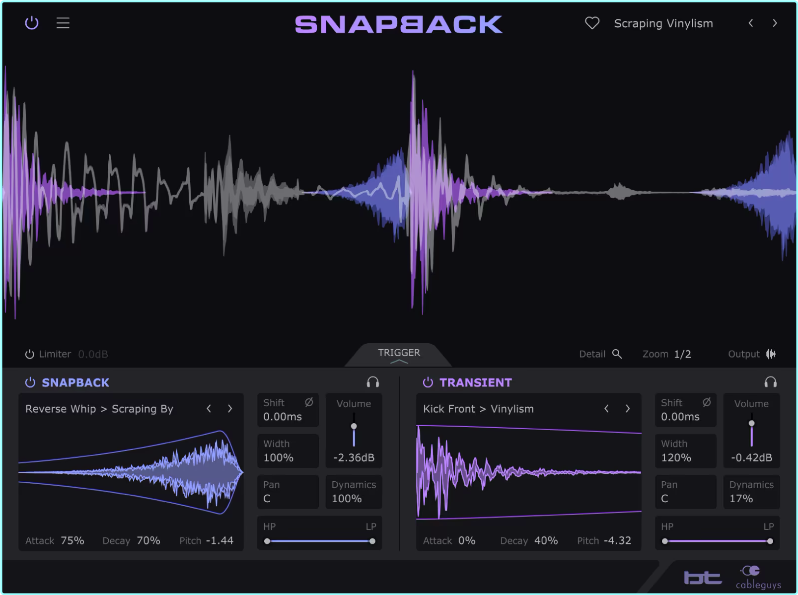Click Transient Pan C field
The width and height of the screenshot is (798, 595).
click(x=686, y=492)
